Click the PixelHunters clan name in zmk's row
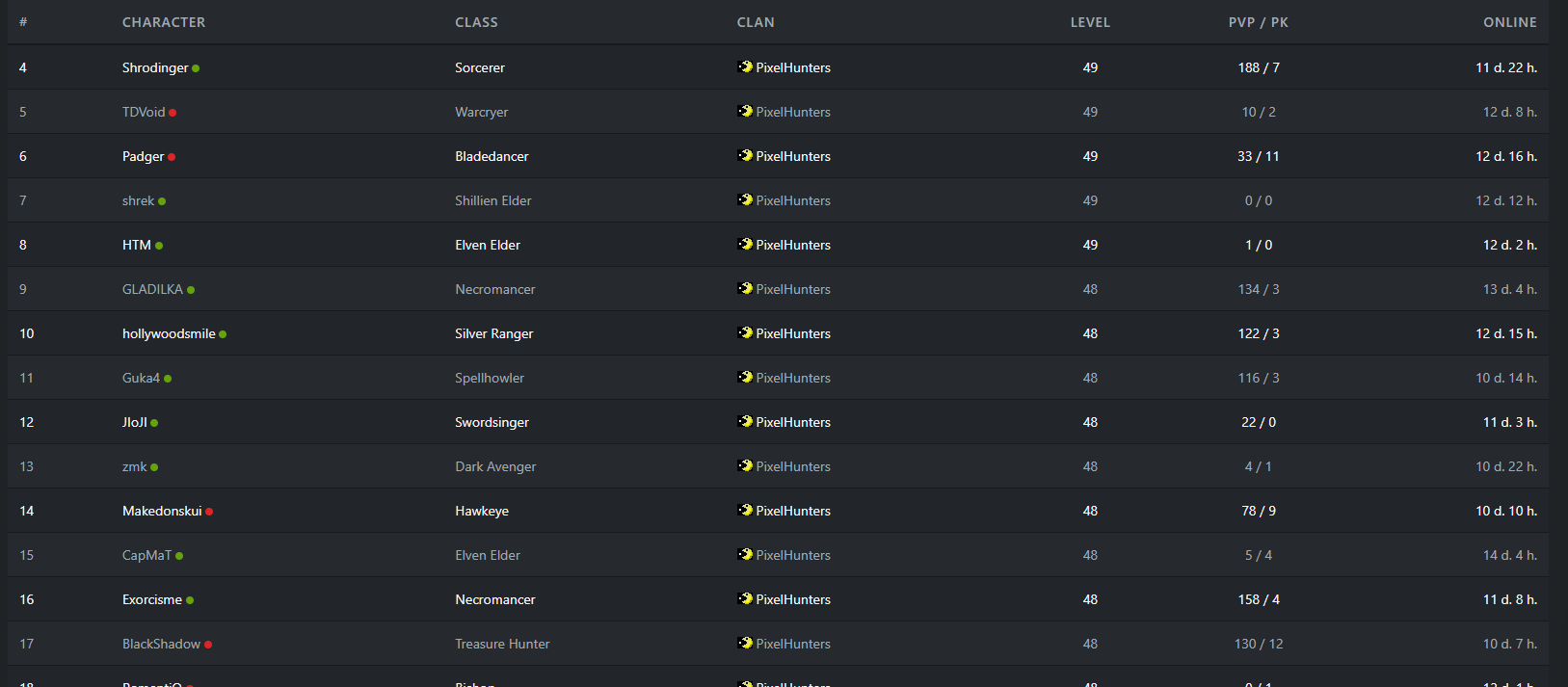Viewport: 1568px width, 687px height. click(793, 466)
